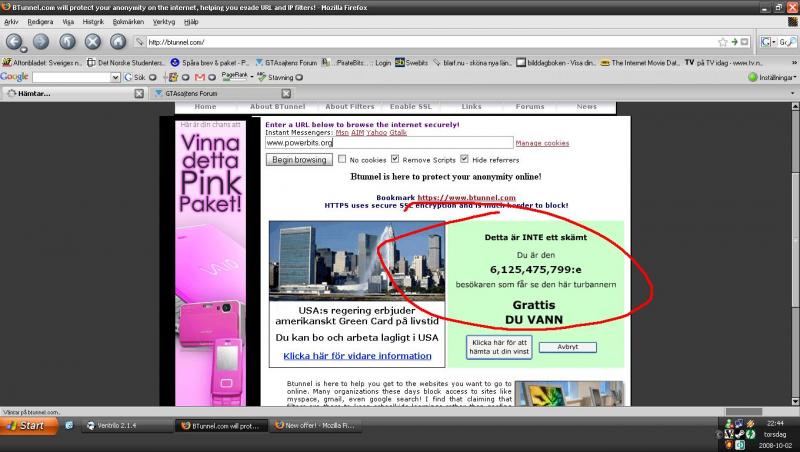Click the BTunnel URL entry text field
800x452 pixels.
(x=389, y=143)
